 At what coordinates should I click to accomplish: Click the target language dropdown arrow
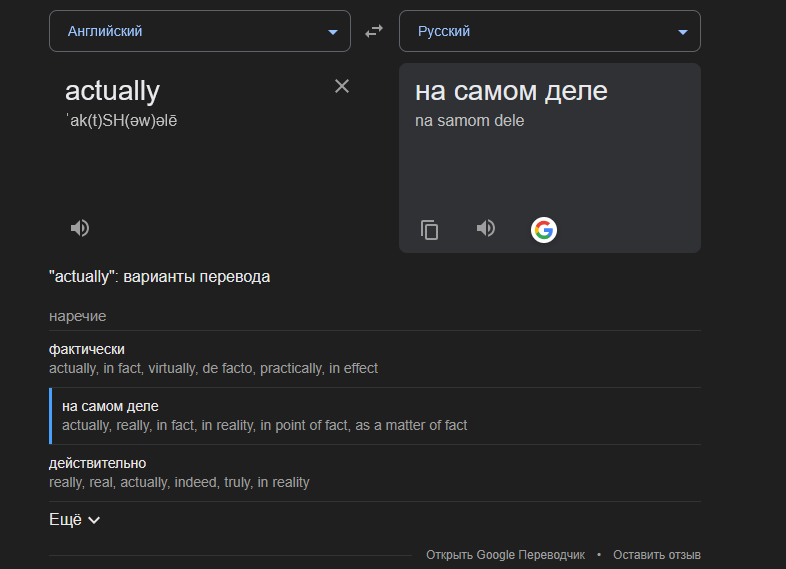[x=682, y=32]
